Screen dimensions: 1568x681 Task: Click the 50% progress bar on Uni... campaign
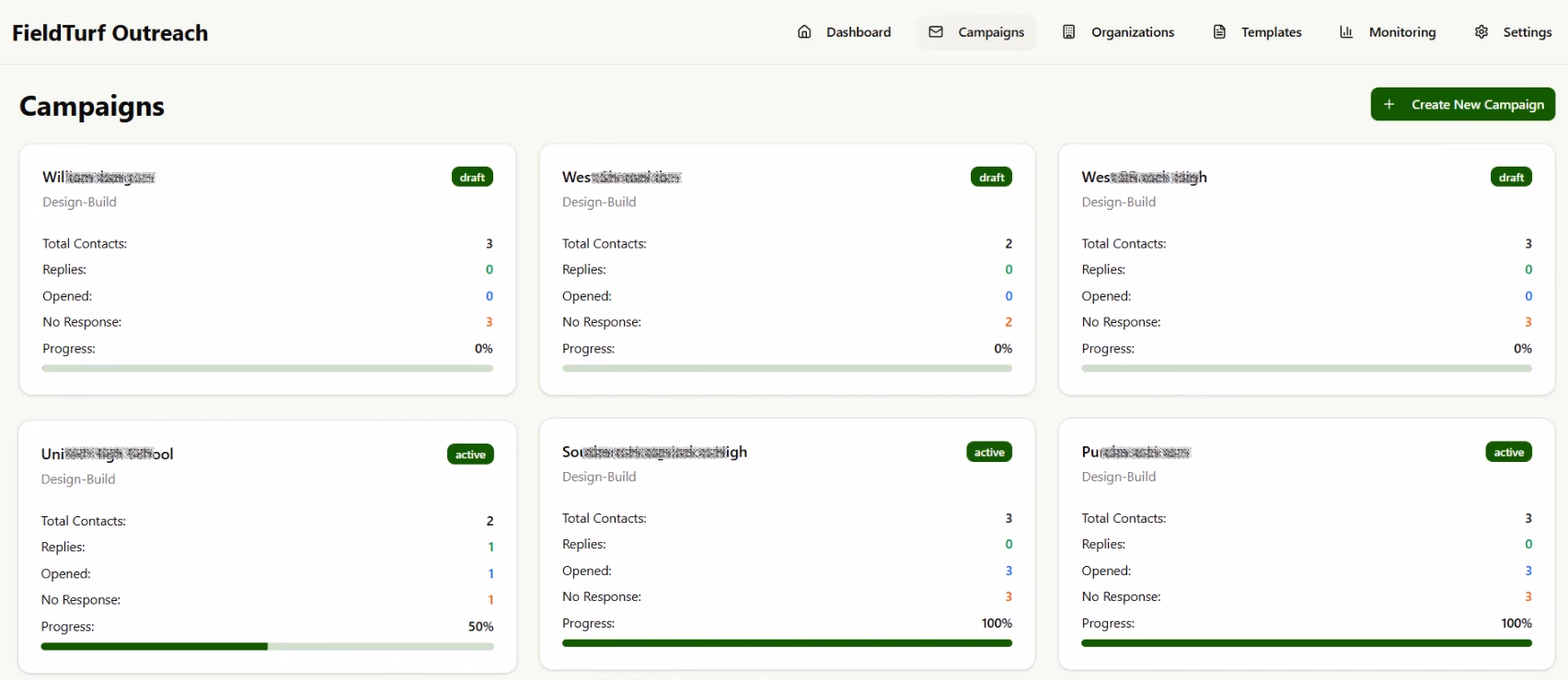click(x=267, y=646)
